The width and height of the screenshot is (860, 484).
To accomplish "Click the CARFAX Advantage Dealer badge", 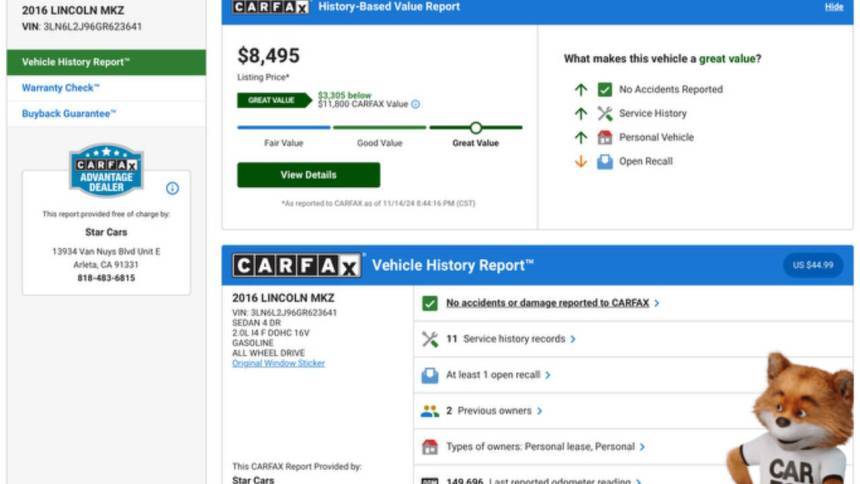I will 106,171.
